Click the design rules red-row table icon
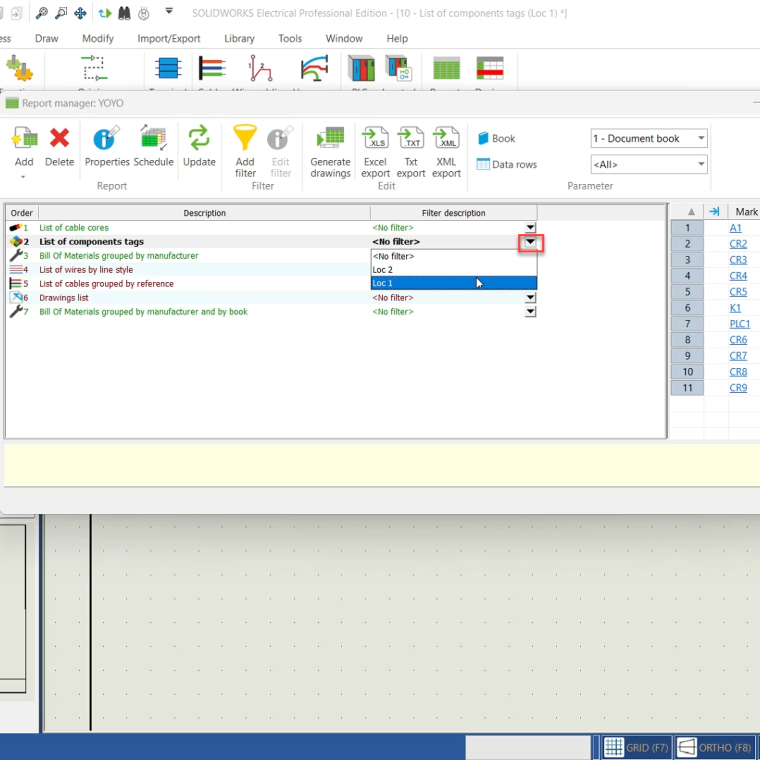Viewport: 760px width, 760px height. pos(490,68)
